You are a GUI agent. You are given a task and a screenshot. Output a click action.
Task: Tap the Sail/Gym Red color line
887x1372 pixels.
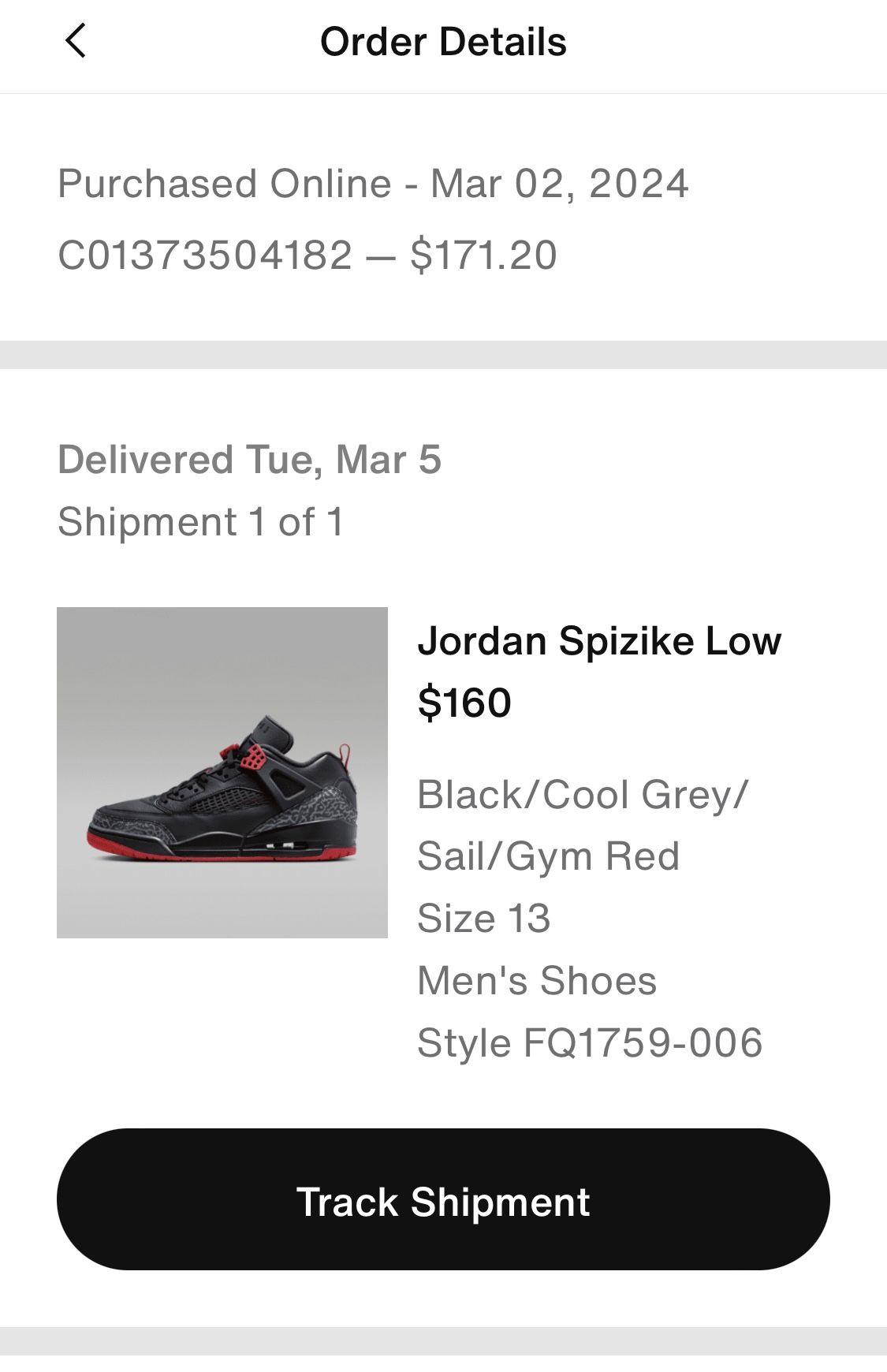[548, 856]
